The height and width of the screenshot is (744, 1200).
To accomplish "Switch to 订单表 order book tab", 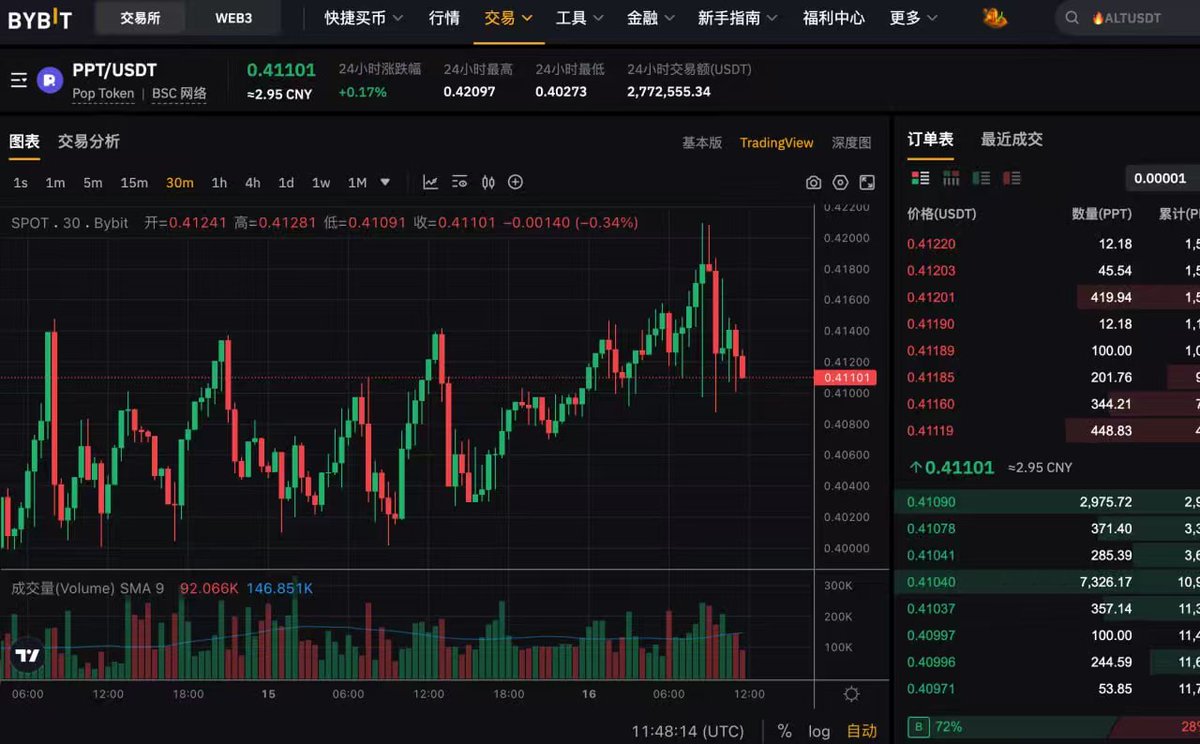I will (930, 139).
